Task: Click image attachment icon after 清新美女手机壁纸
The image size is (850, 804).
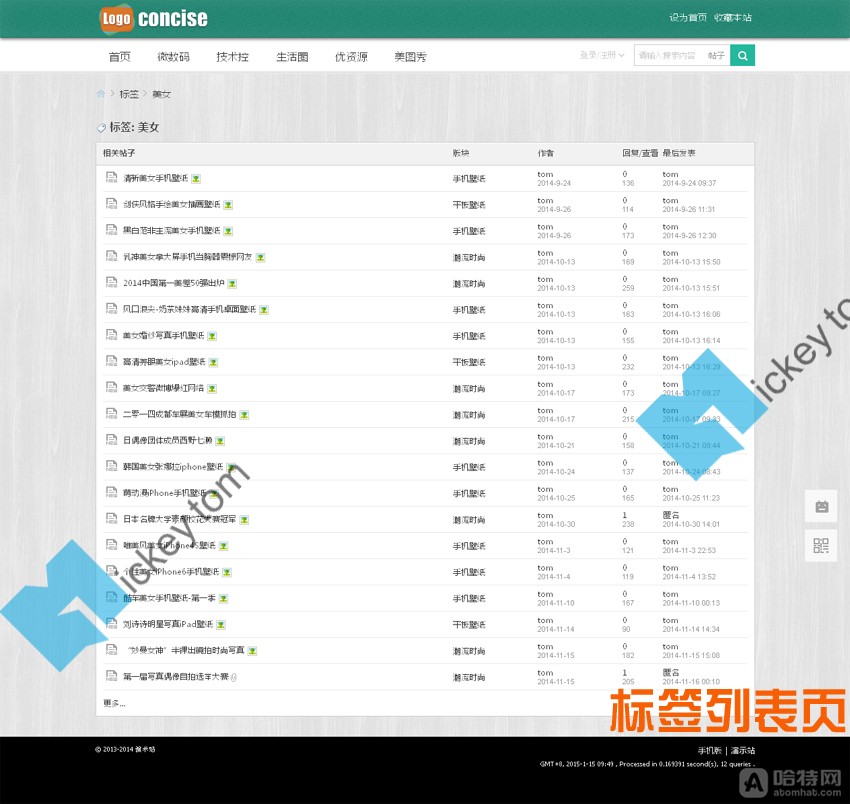Action: click(x=196, y=178)
